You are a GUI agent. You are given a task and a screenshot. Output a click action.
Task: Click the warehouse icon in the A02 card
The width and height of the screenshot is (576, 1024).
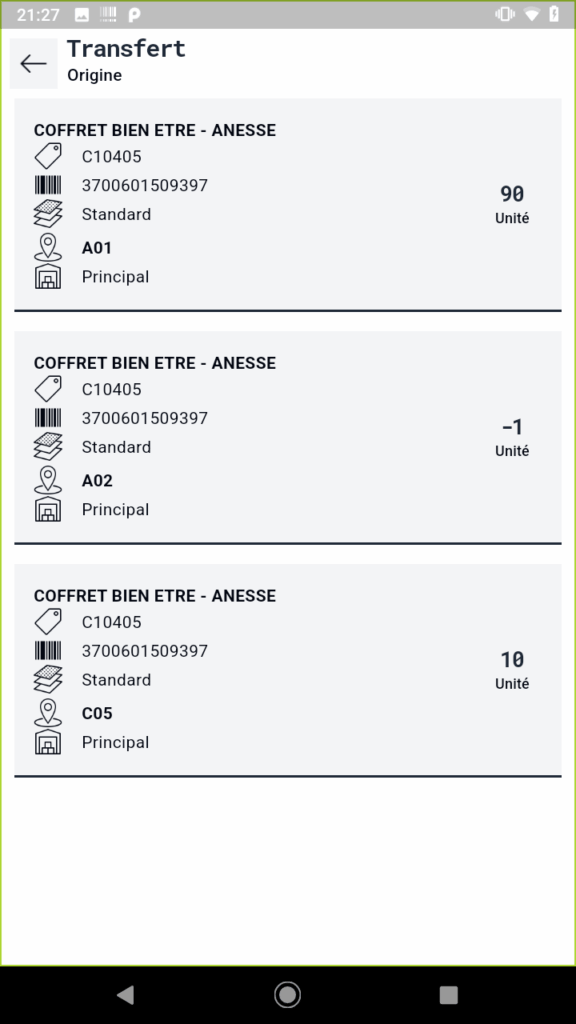pyautogui.click(x=48, y=509)
